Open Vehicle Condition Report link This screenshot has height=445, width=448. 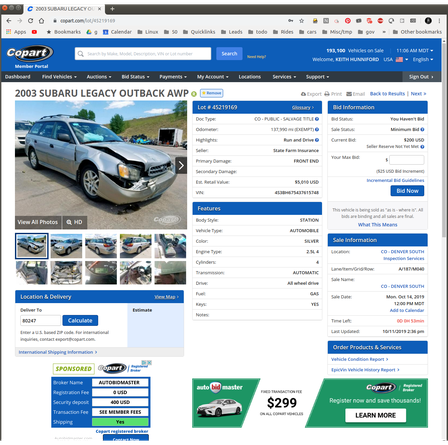360,359
